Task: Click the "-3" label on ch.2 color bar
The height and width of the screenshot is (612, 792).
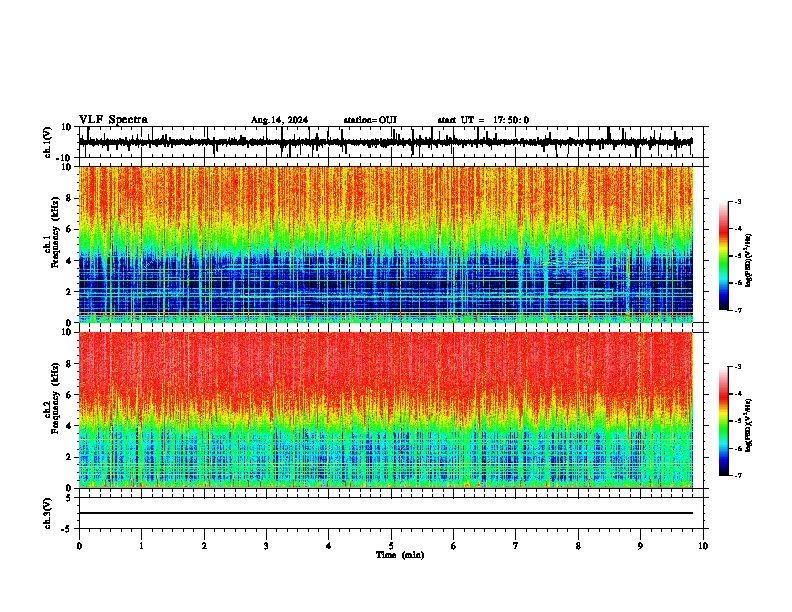Action: [738, 367]
